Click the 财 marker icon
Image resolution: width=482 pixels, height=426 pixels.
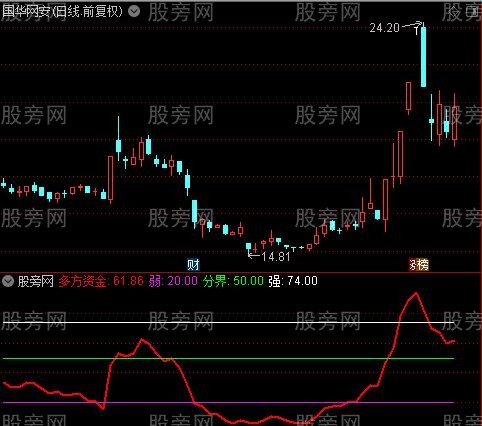click(x=193, y=265)
